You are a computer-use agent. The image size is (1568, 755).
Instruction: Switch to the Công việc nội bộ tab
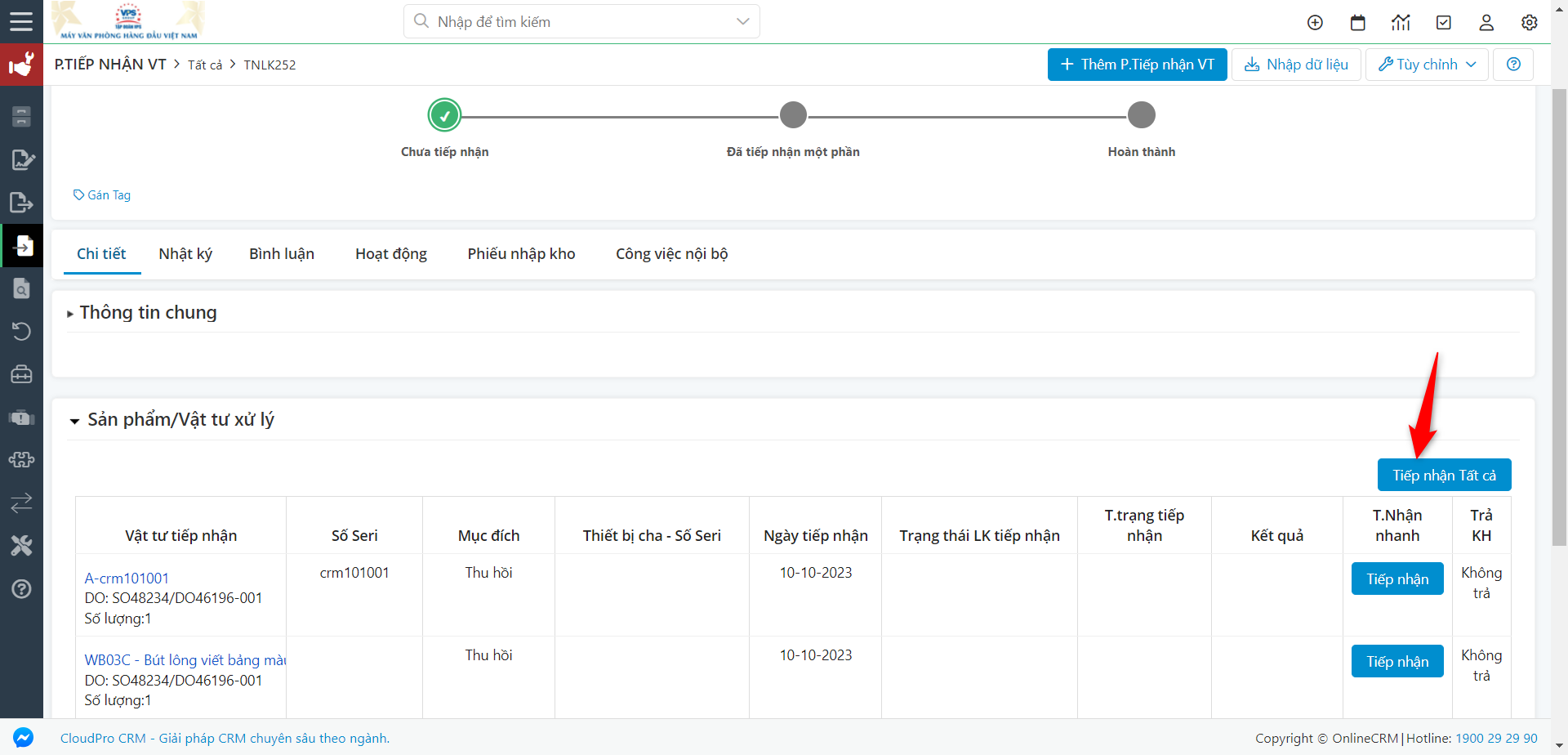671,254
